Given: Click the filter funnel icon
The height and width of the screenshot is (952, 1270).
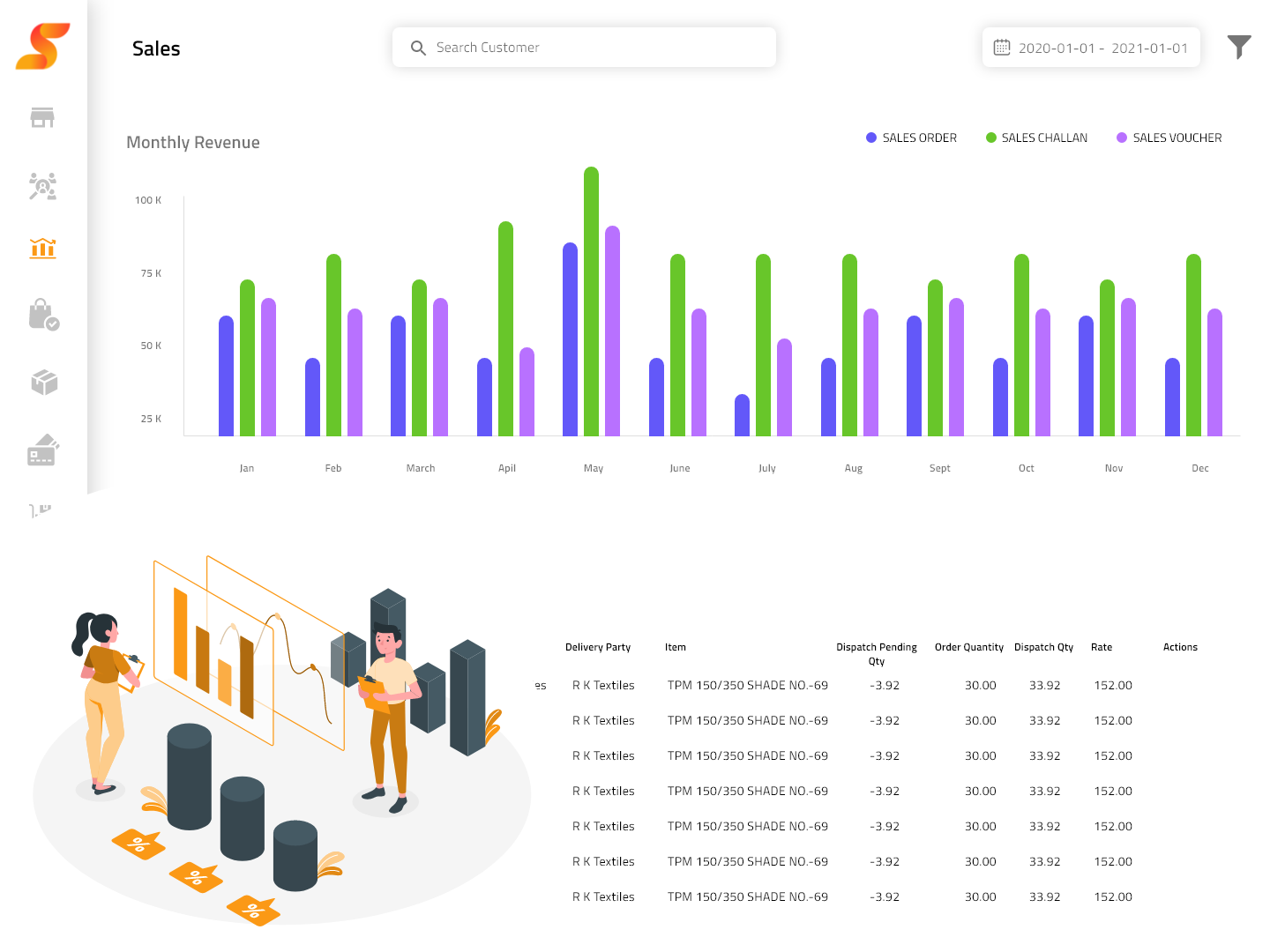Looking at the screenshot, I should [1239, 46].
